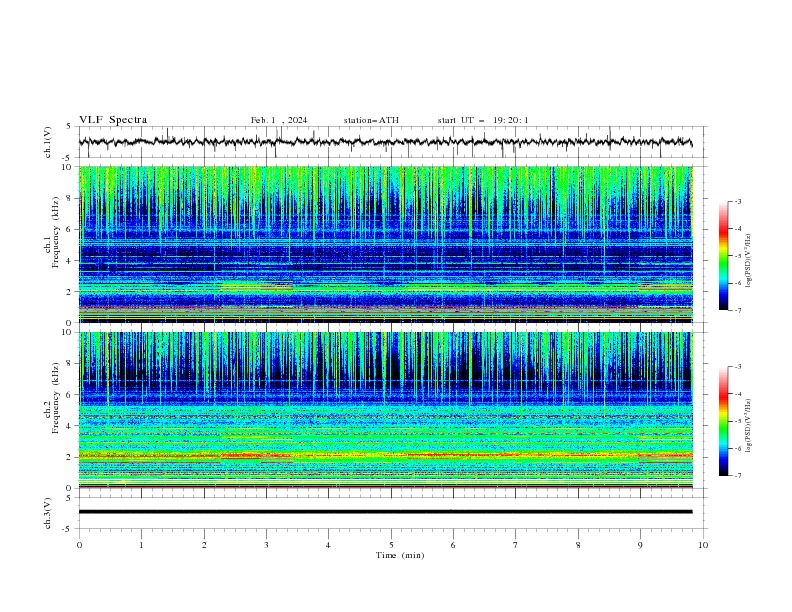Select the ch.1 "Frequency (kHz)" axis label
The width and height of the screenshot is (792, 612).
pos(56,232)
